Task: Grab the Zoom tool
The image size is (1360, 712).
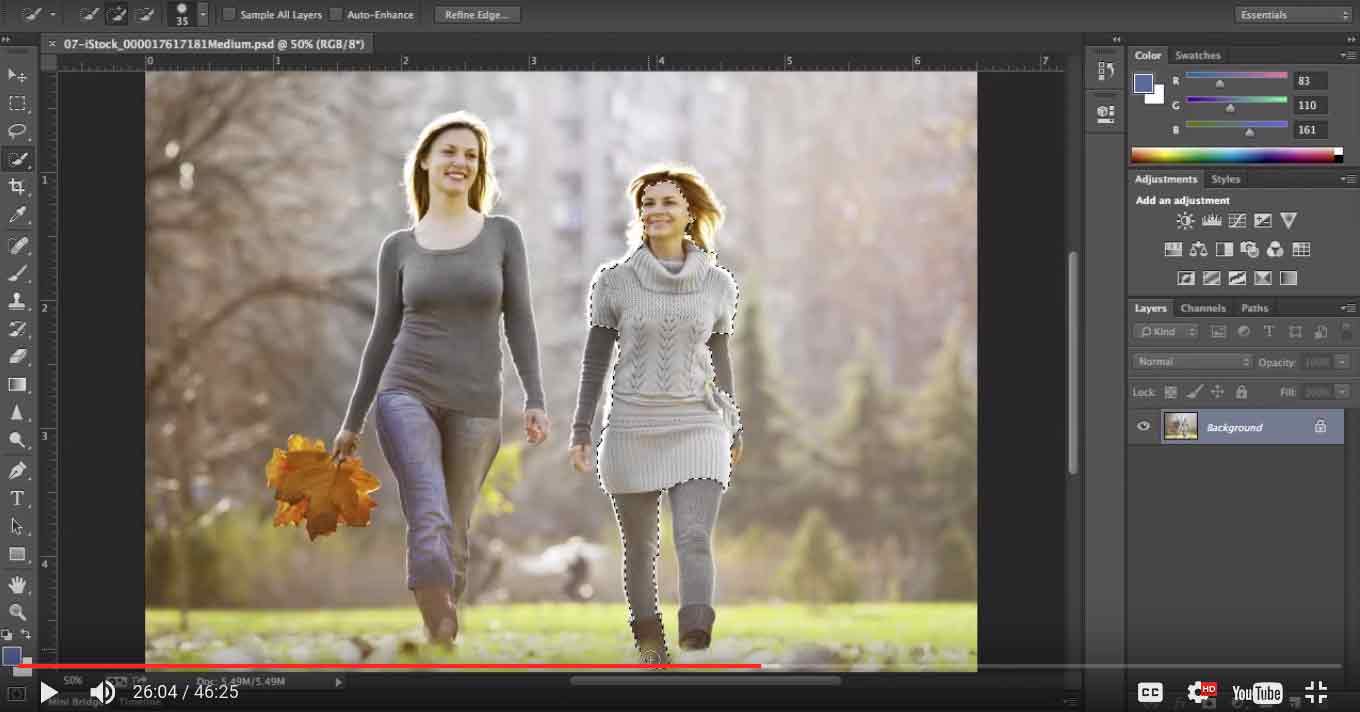Action: tap(18, 612)
